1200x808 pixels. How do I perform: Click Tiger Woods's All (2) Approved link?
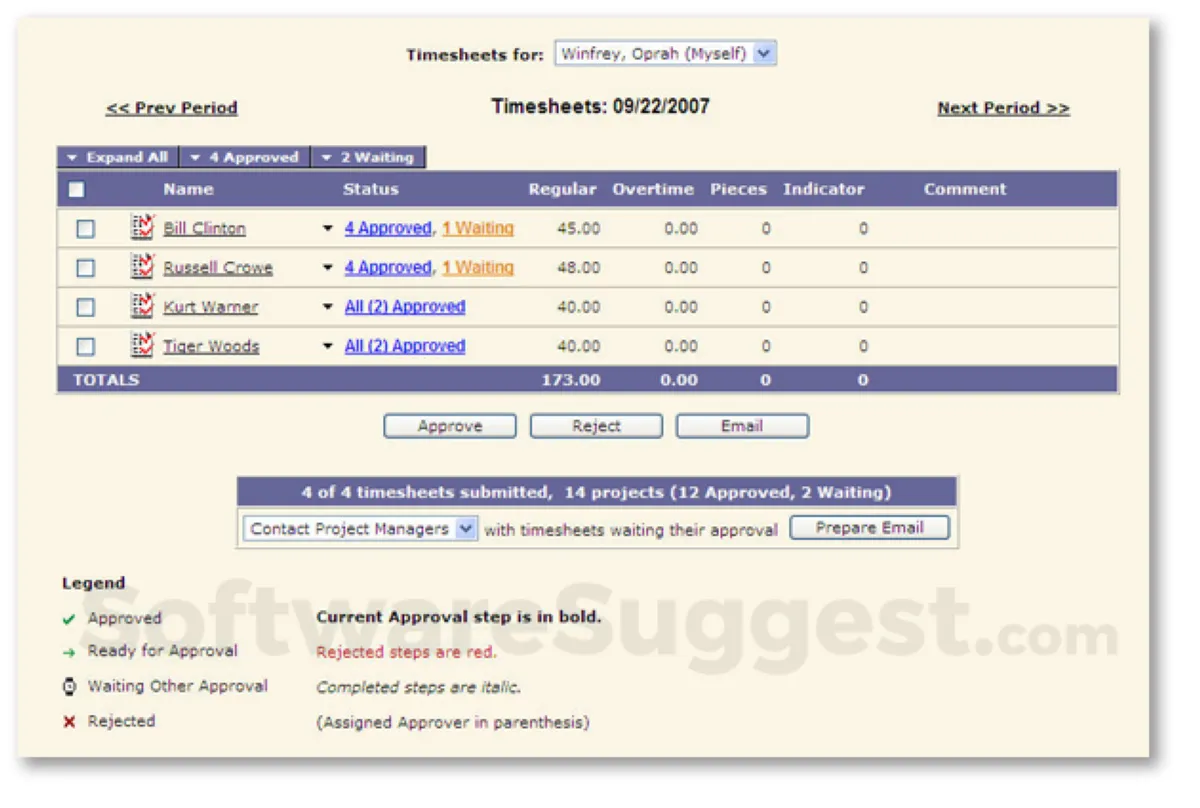(x=405, y=345)
